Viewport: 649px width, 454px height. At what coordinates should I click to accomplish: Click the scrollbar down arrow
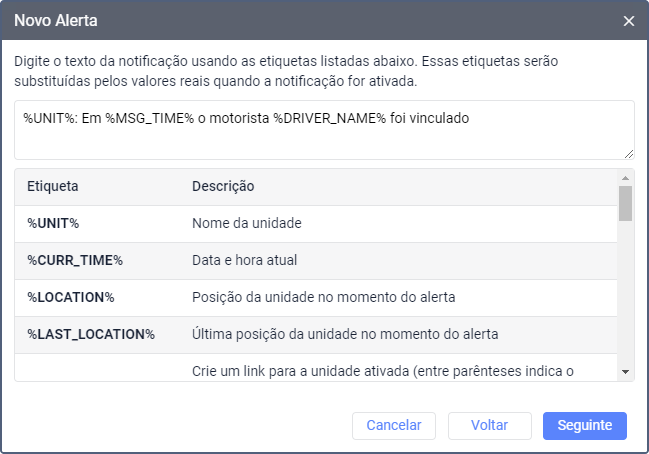[625, 372]
